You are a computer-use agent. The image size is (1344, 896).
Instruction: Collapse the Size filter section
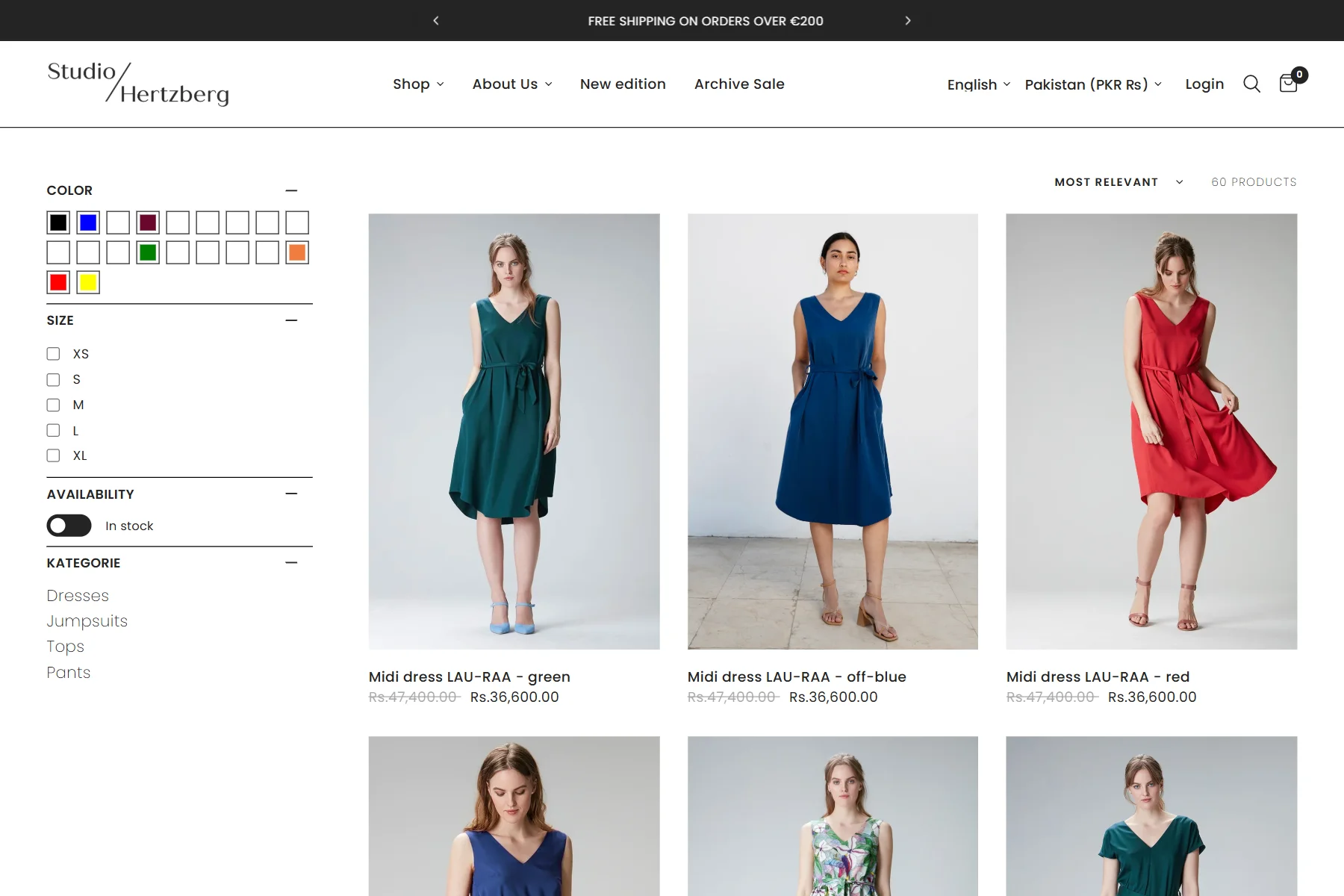[x=291, y=320]
